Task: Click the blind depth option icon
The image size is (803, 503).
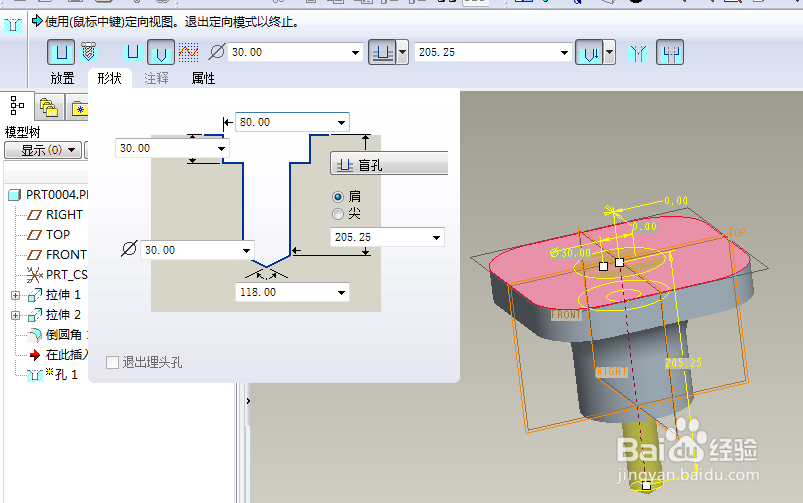Action: pos(382,52)
